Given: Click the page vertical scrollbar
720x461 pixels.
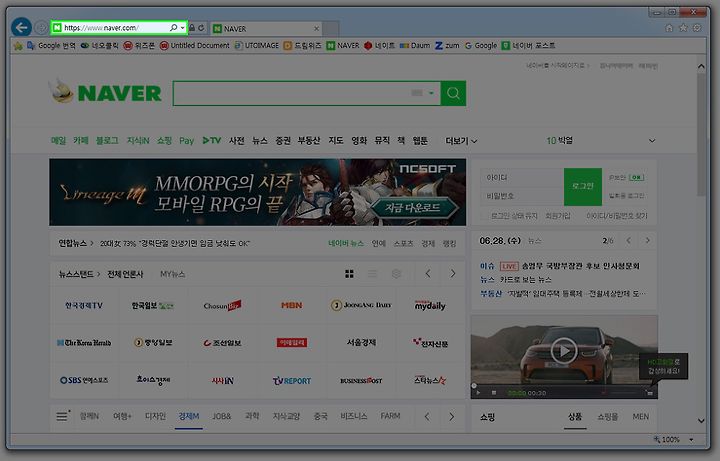Looking at the screenshot, I should [701, 133].
